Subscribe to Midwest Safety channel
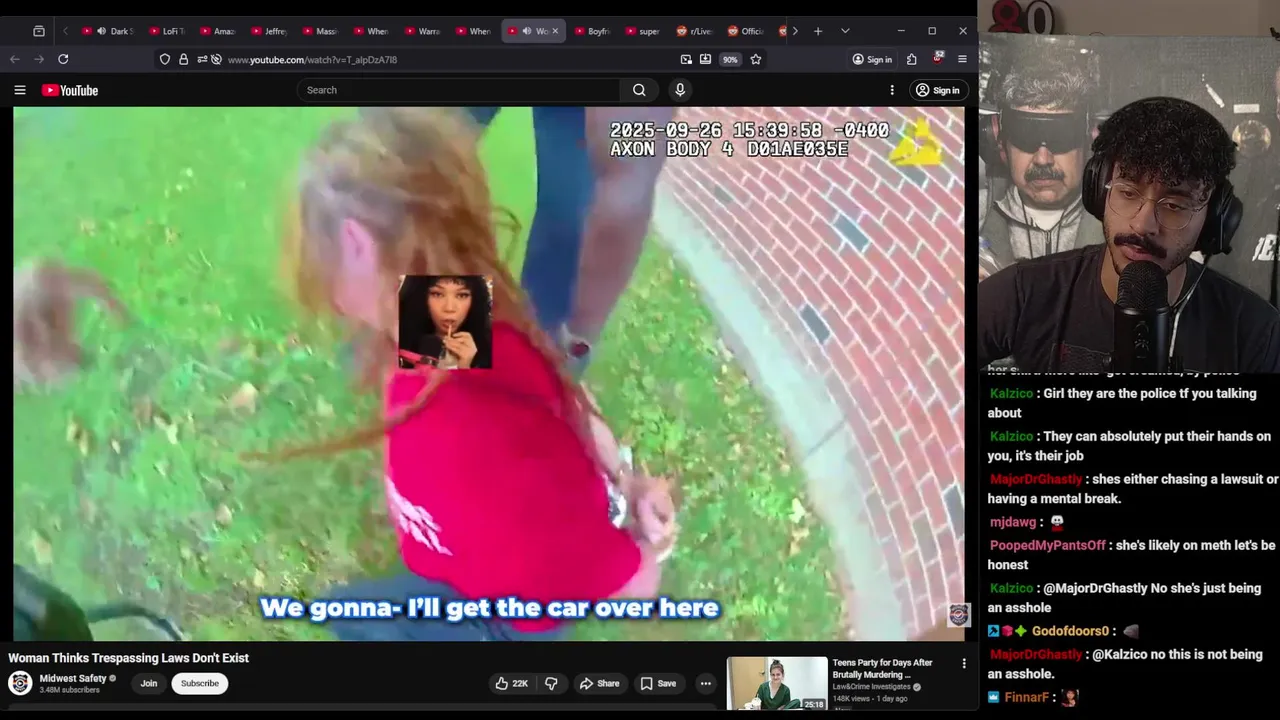Screen dimensions: 1280x720 (x=199, y=683)
